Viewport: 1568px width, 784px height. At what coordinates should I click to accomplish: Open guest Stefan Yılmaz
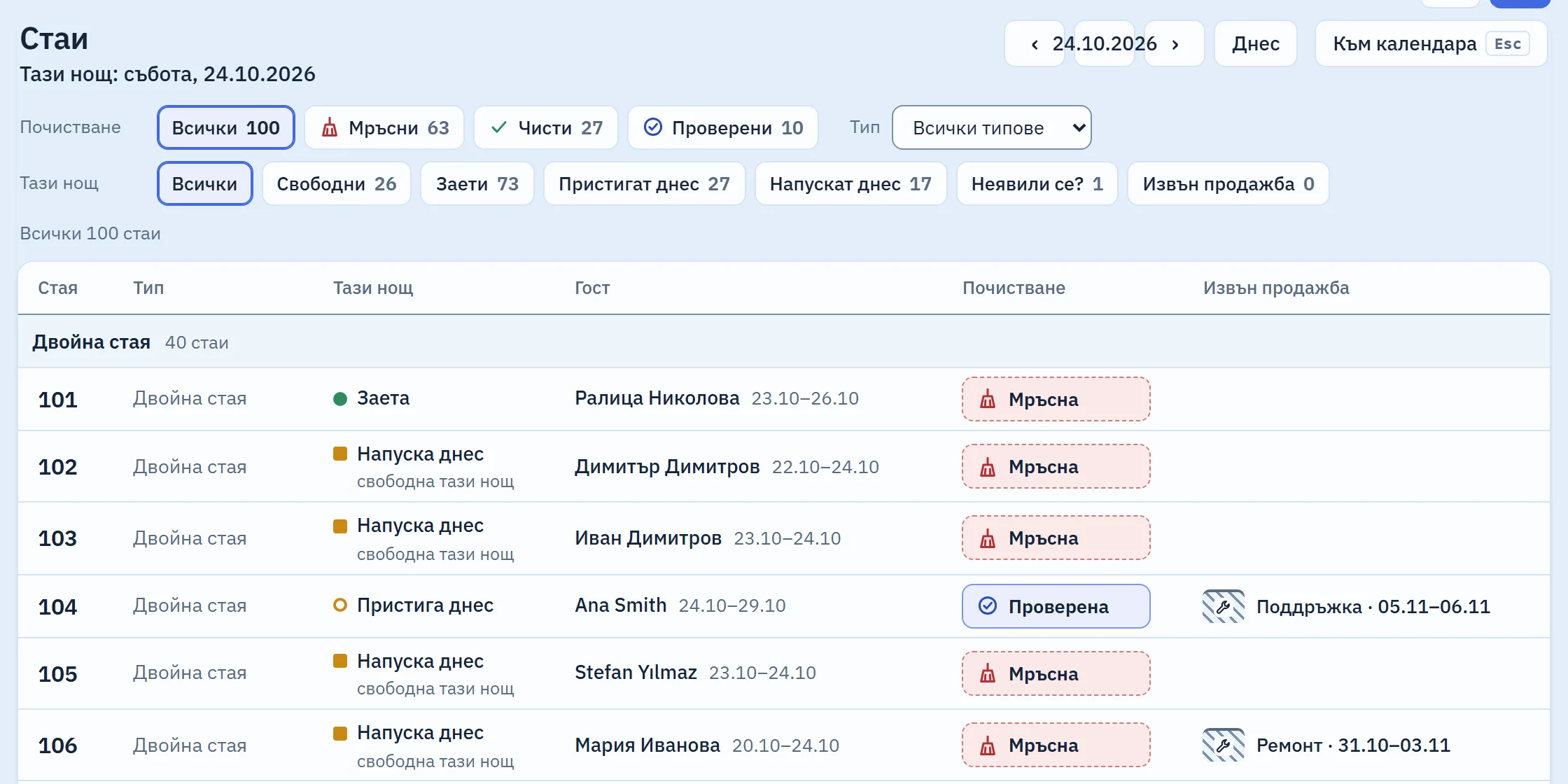pos(636,672)
